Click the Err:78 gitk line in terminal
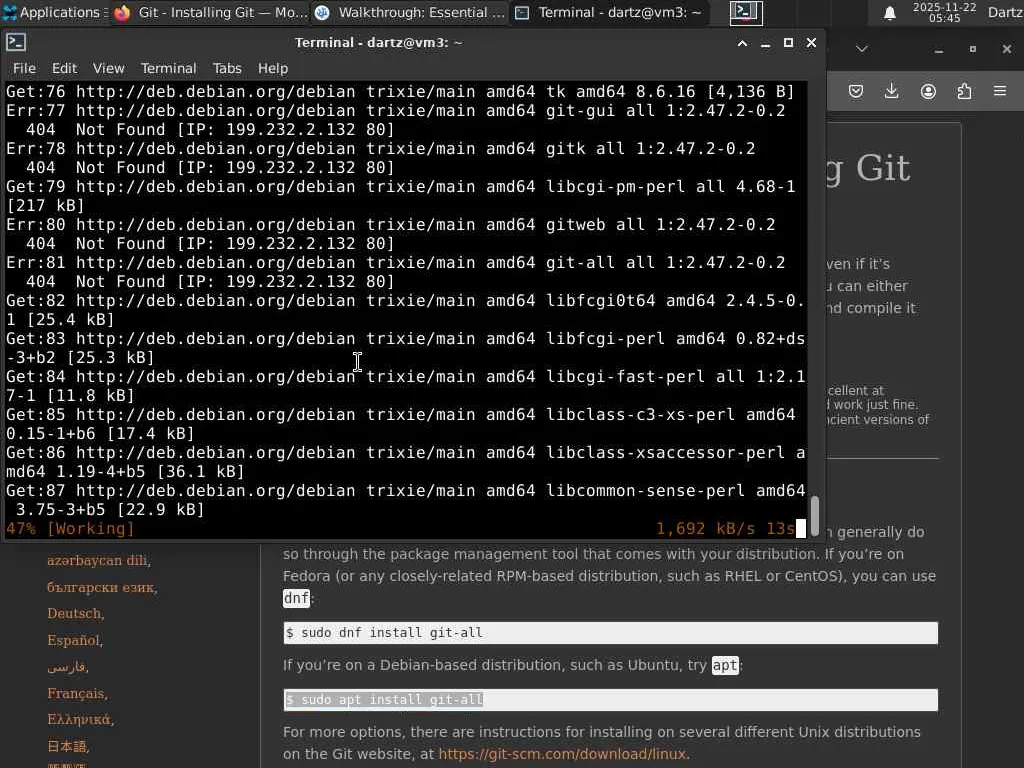Image resolution: width=1024 pixels, height=768 pixels. 381,148
